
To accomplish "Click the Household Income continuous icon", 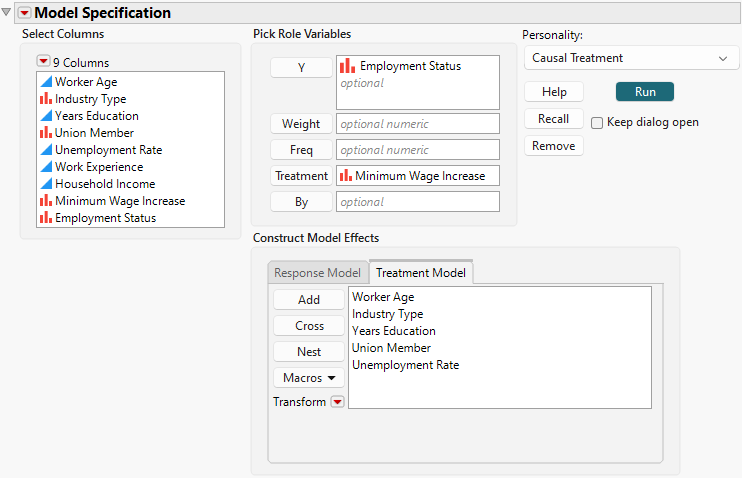I will [45, 184].
